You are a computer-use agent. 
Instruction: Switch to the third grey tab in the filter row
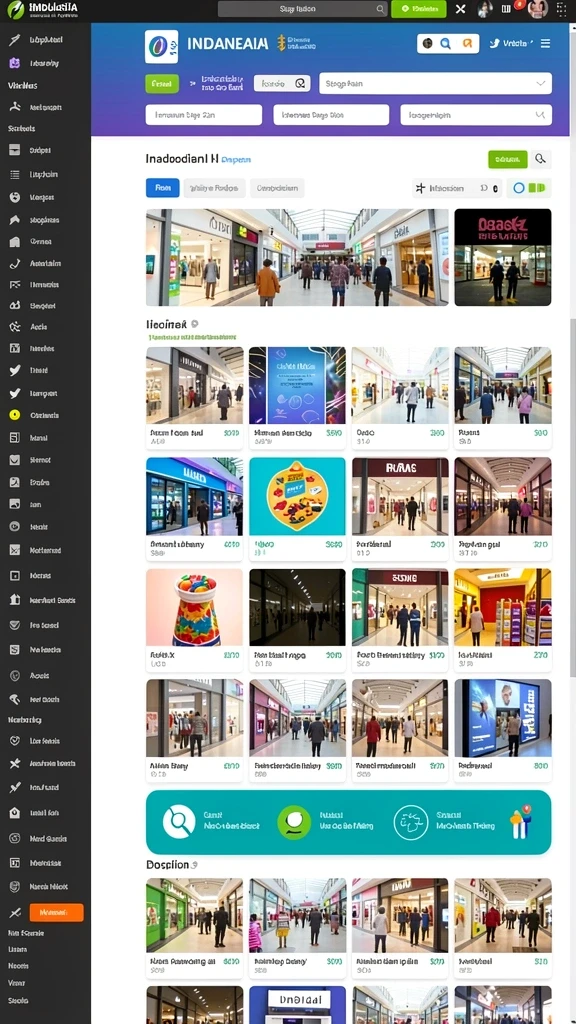pyautogui.click(x=277, y=188)
